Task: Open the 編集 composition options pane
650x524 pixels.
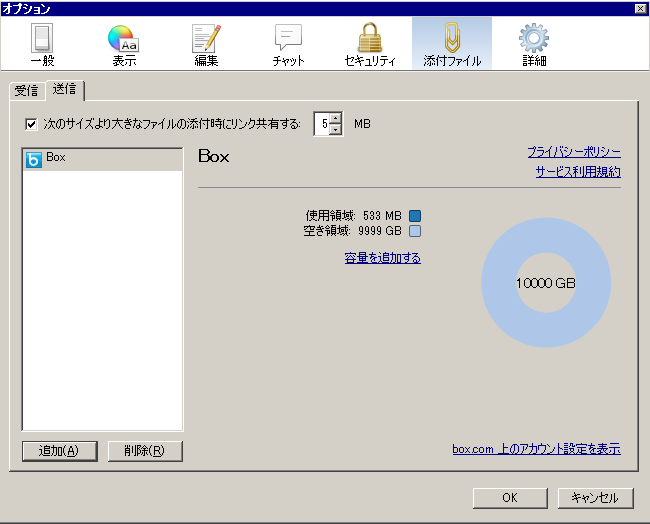Action: pyautogui.click(x=206, y=44)
